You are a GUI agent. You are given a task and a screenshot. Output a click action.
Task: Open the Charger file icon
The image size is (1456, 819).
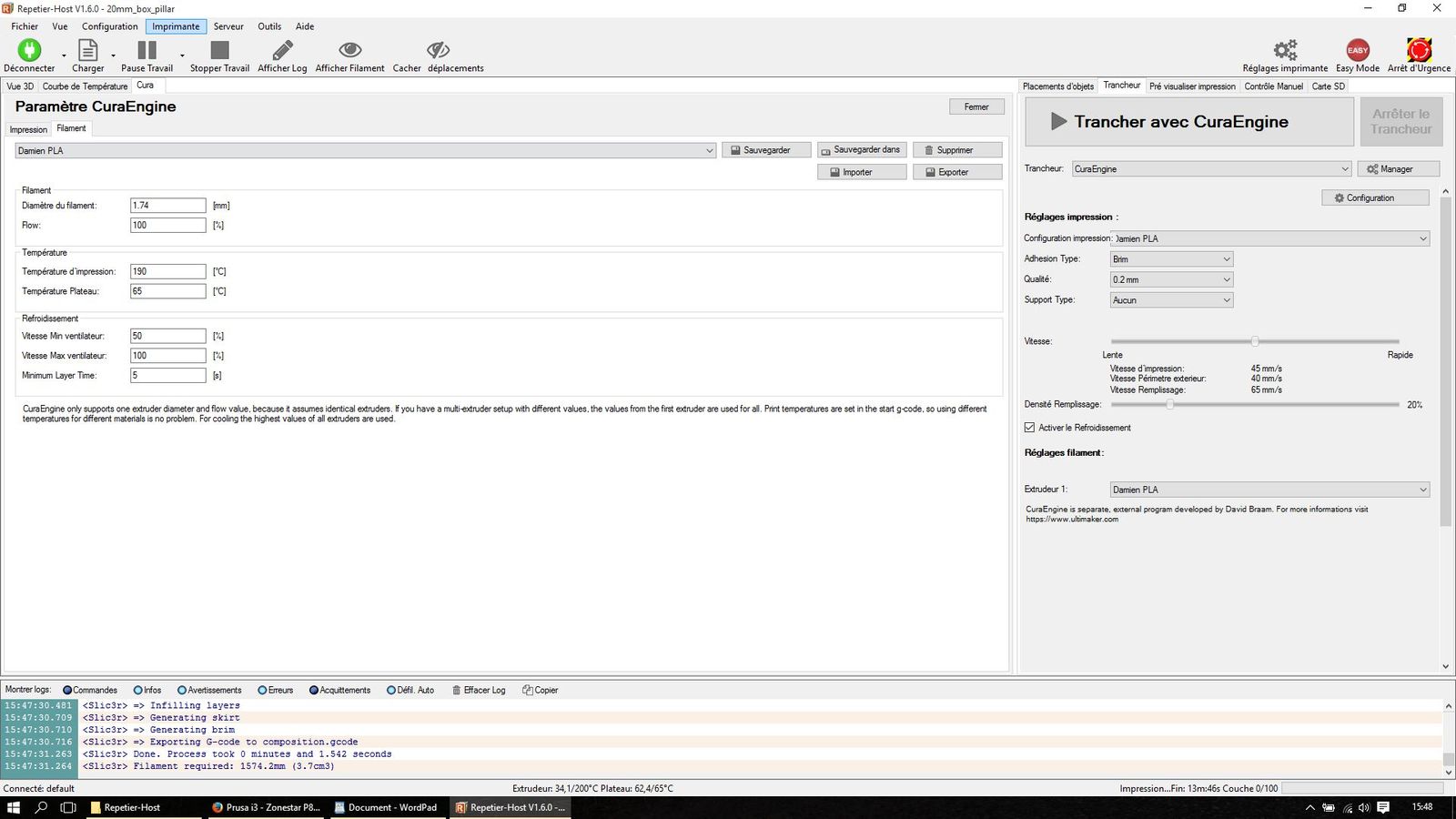point(87,50)
